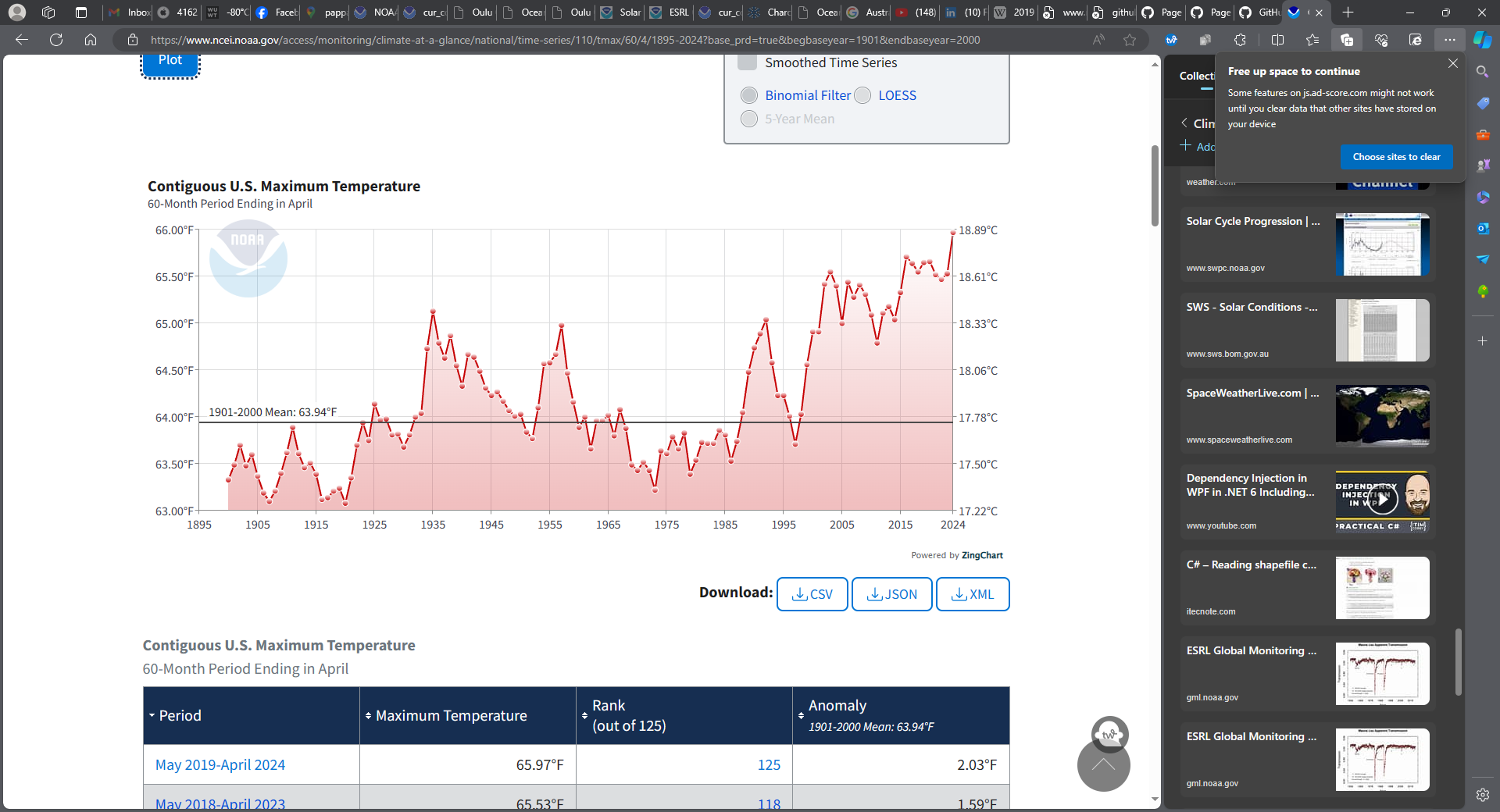Open Solar Cycle Progression collection thumbnail

click(1382, 244)
